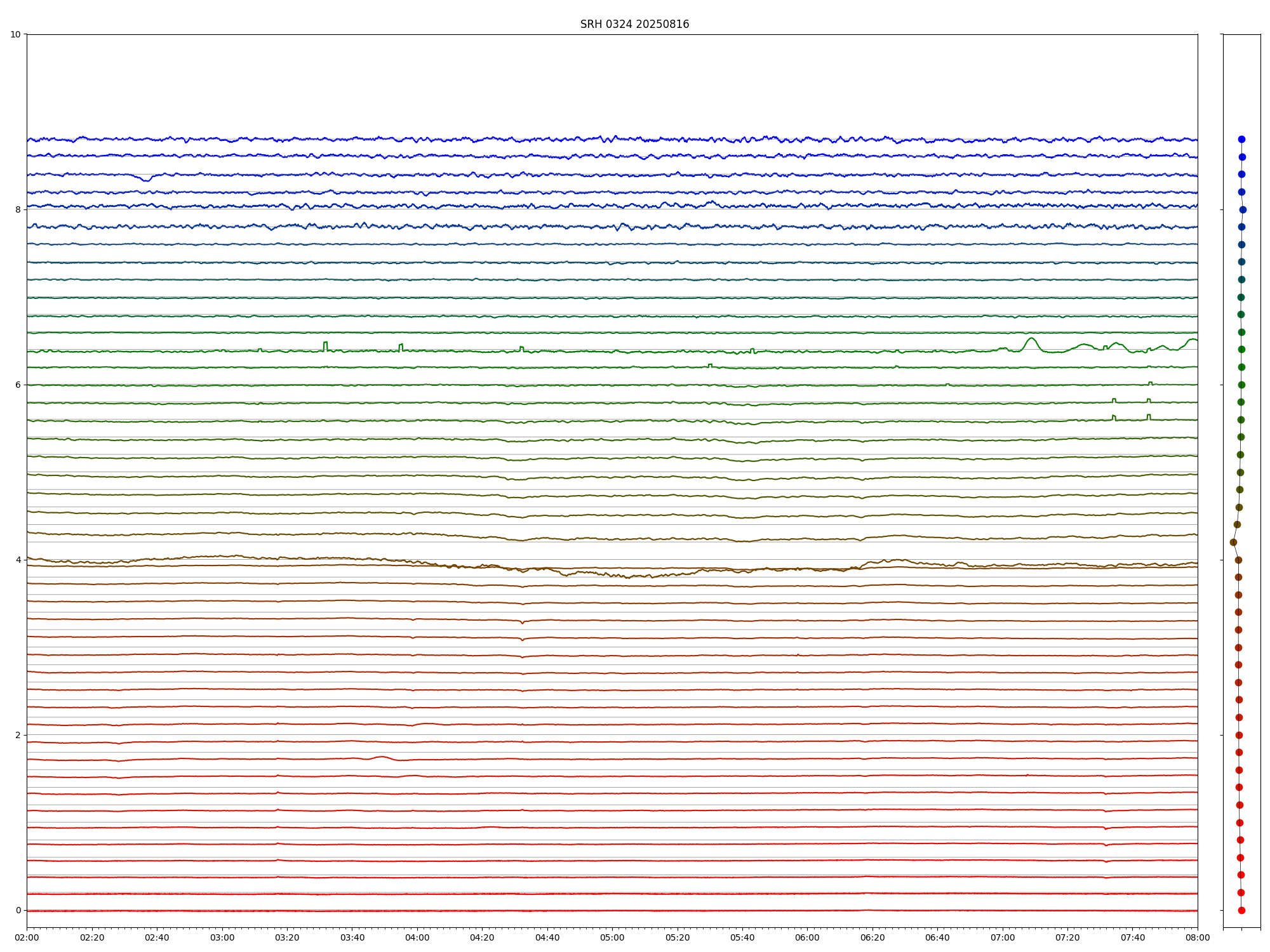Select the 03:00 tick label
This screenshot has height=952, width=1270.
[x=222, y=937]
